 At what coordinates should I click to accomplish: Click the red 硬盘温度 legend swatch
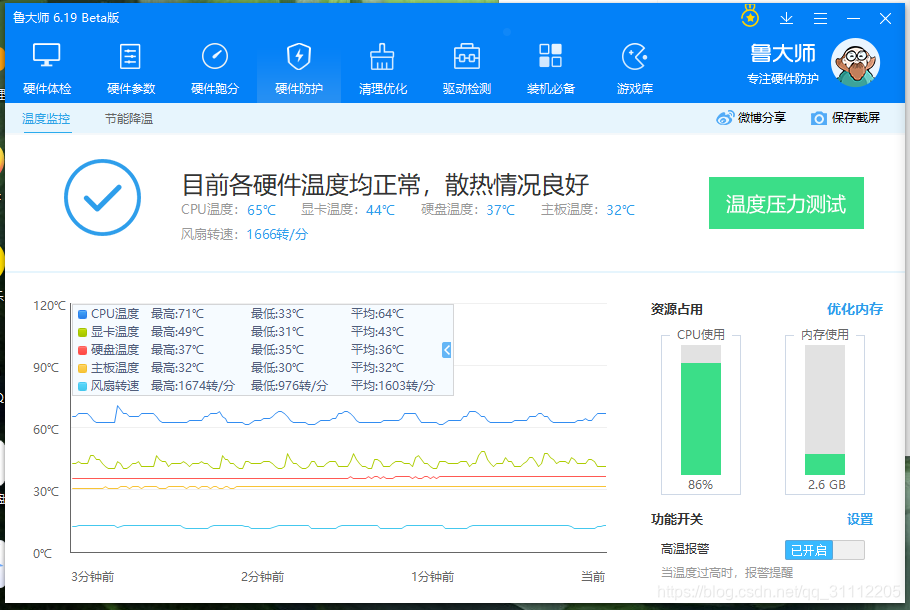coord(82,350)
